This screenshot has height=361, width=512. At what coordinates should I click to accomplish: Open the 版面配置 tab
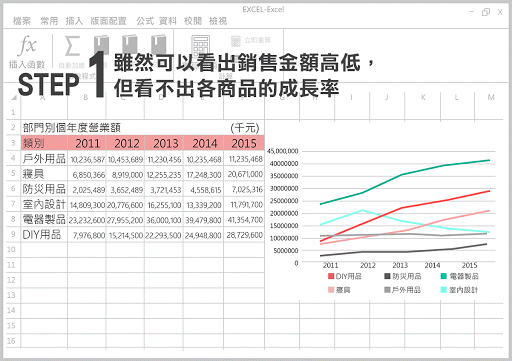(108, 21)
